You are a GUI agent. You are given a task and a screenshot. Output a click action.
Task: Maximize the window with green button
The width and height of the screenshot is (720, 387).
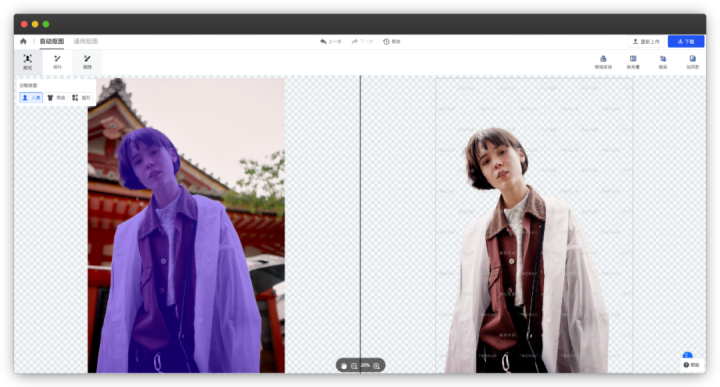(46, 24)
